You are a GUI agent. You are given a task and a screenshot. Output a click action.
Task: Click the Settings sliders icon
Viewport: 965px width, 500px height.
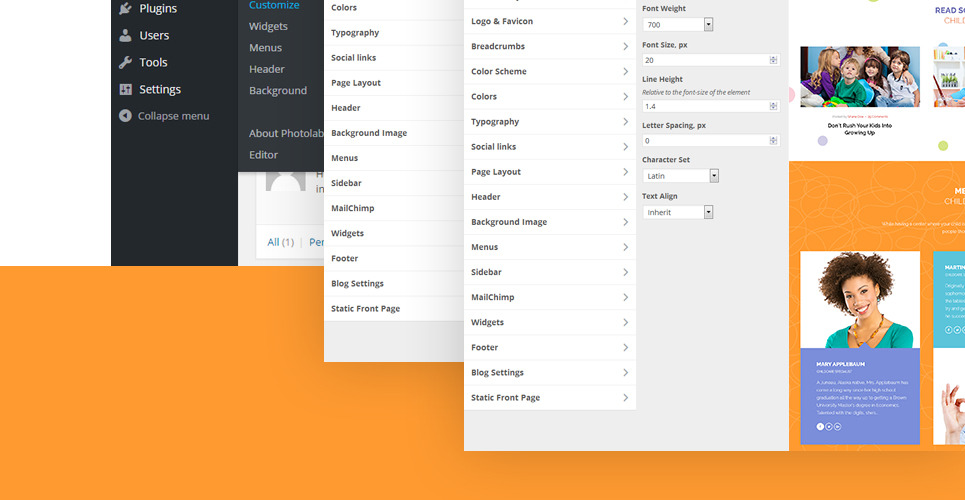[x=125, y=89]
